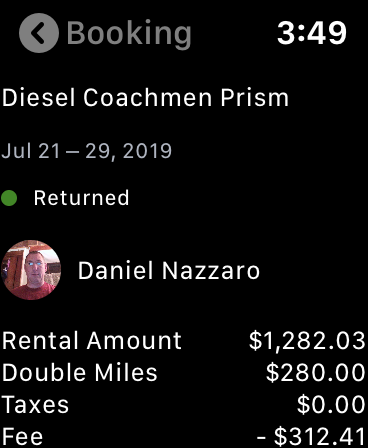Tap the $280.00 double miles value
Screen dimensions: 368x448
pyautogui.click(x=316, y=373)
